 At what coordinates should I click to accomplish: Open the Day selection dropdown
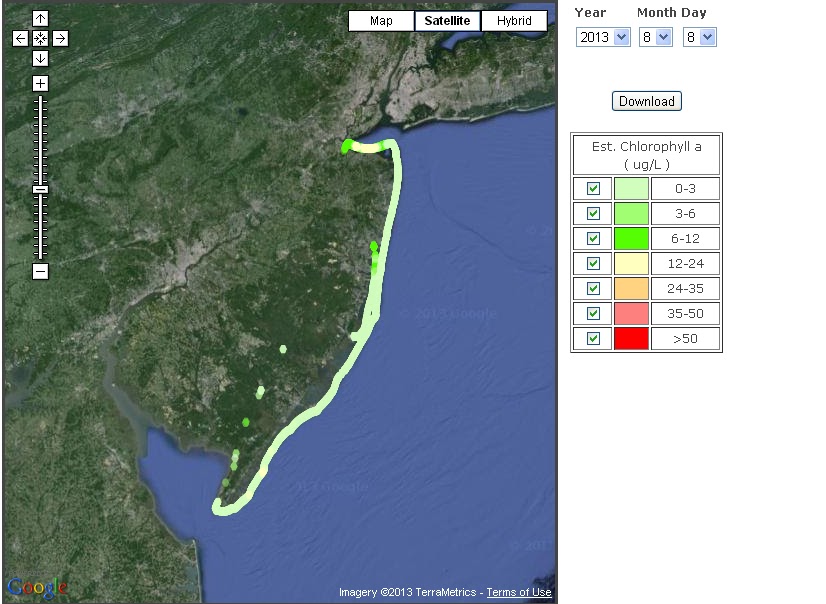700,37
